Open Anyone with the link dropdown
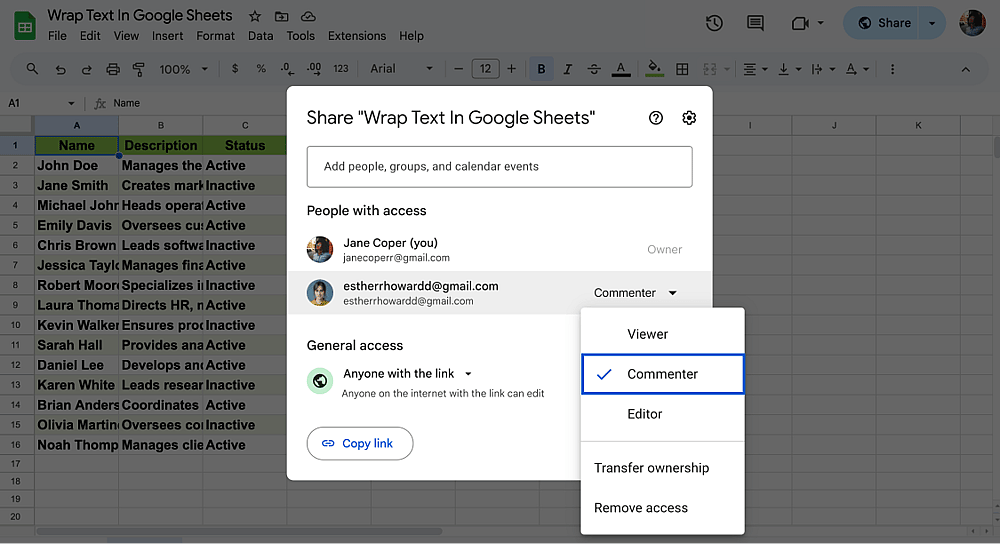 click(408, 374)
